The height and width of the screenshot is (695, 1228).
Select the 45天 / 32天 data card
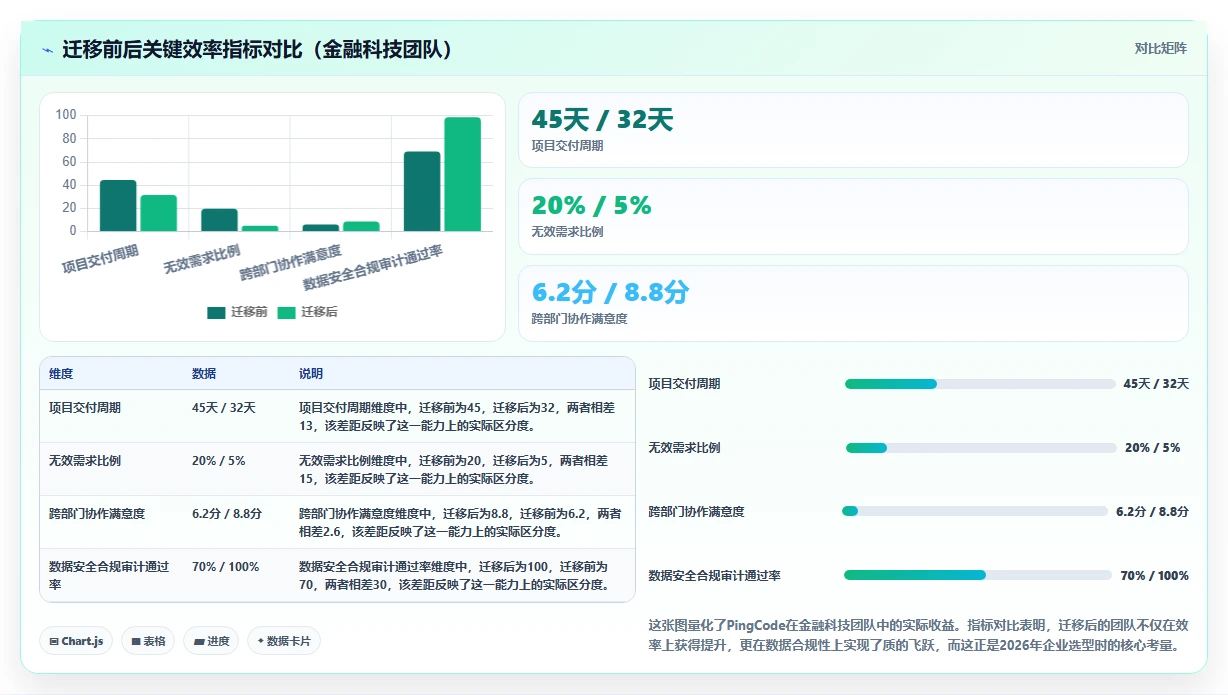[x=853, y=130]
